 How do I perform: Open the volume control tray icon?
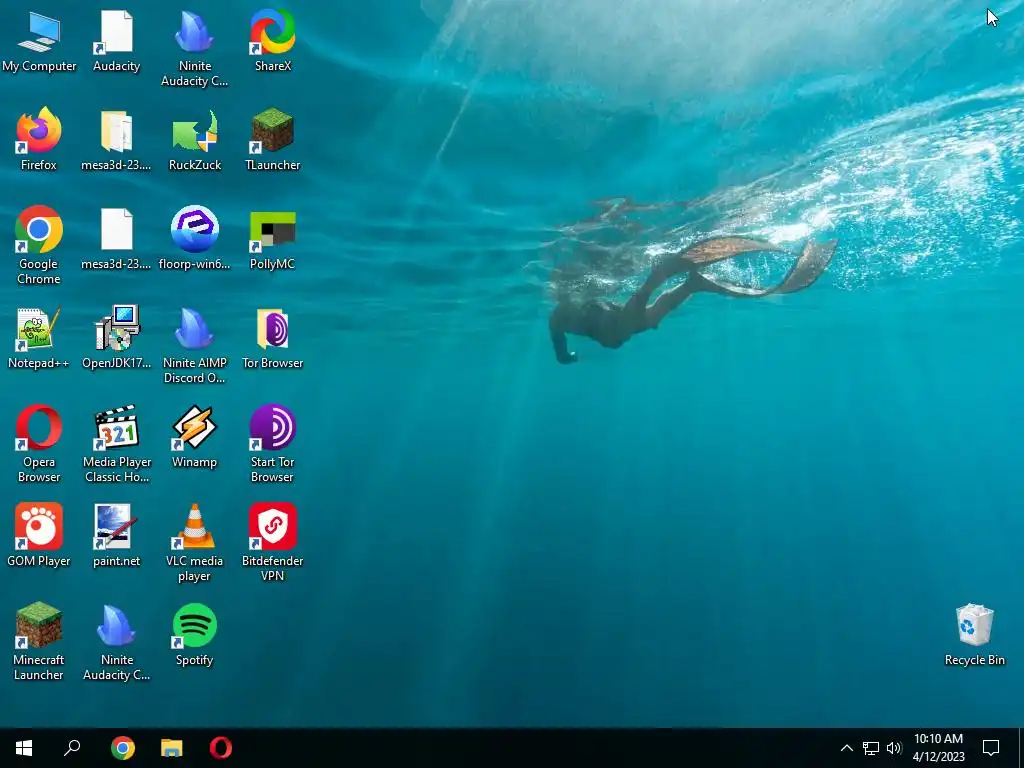(x=894, y=748)
